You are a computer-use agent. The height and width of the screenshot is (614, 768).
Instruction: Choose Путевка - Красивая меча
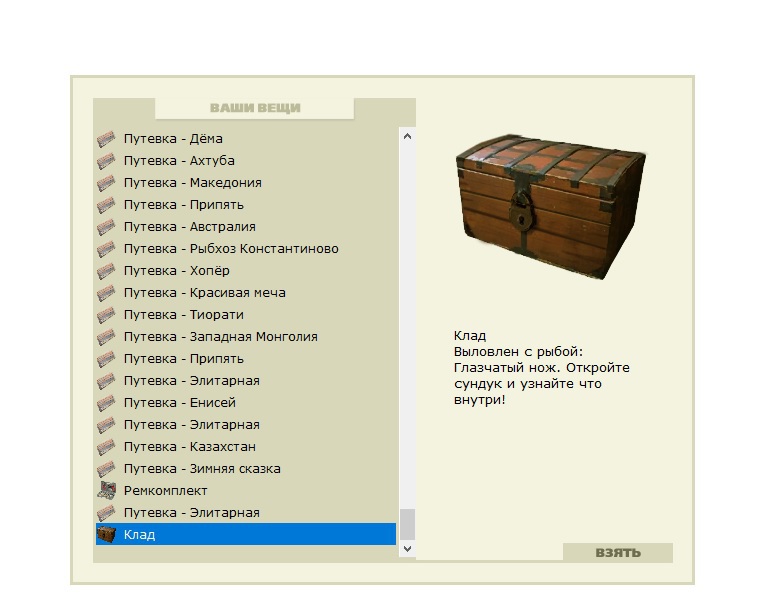click(246, 293)
